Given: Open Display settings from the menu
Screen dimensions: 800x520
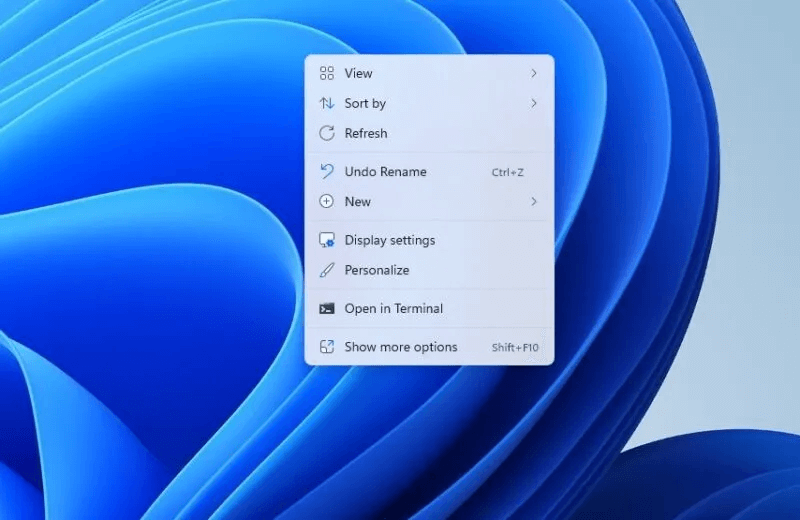Looking at the screenshot, I should tap(429, 240).
